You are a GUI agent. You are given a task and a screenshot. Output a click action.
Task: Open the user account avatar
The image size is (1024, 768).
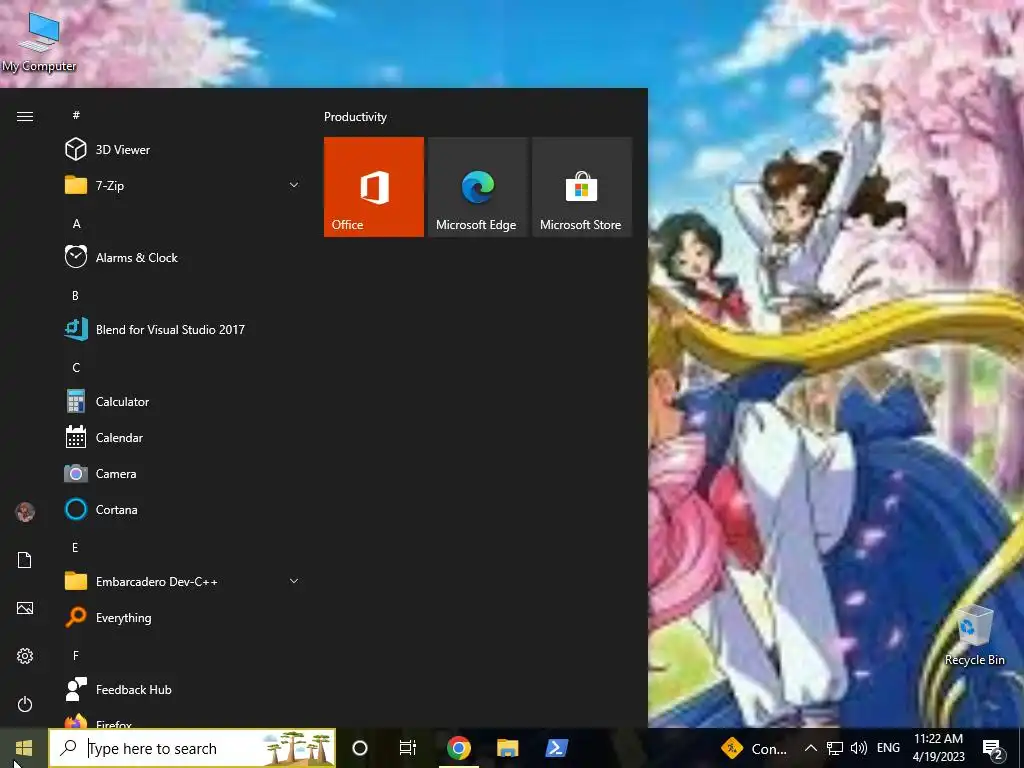[25, 512]
